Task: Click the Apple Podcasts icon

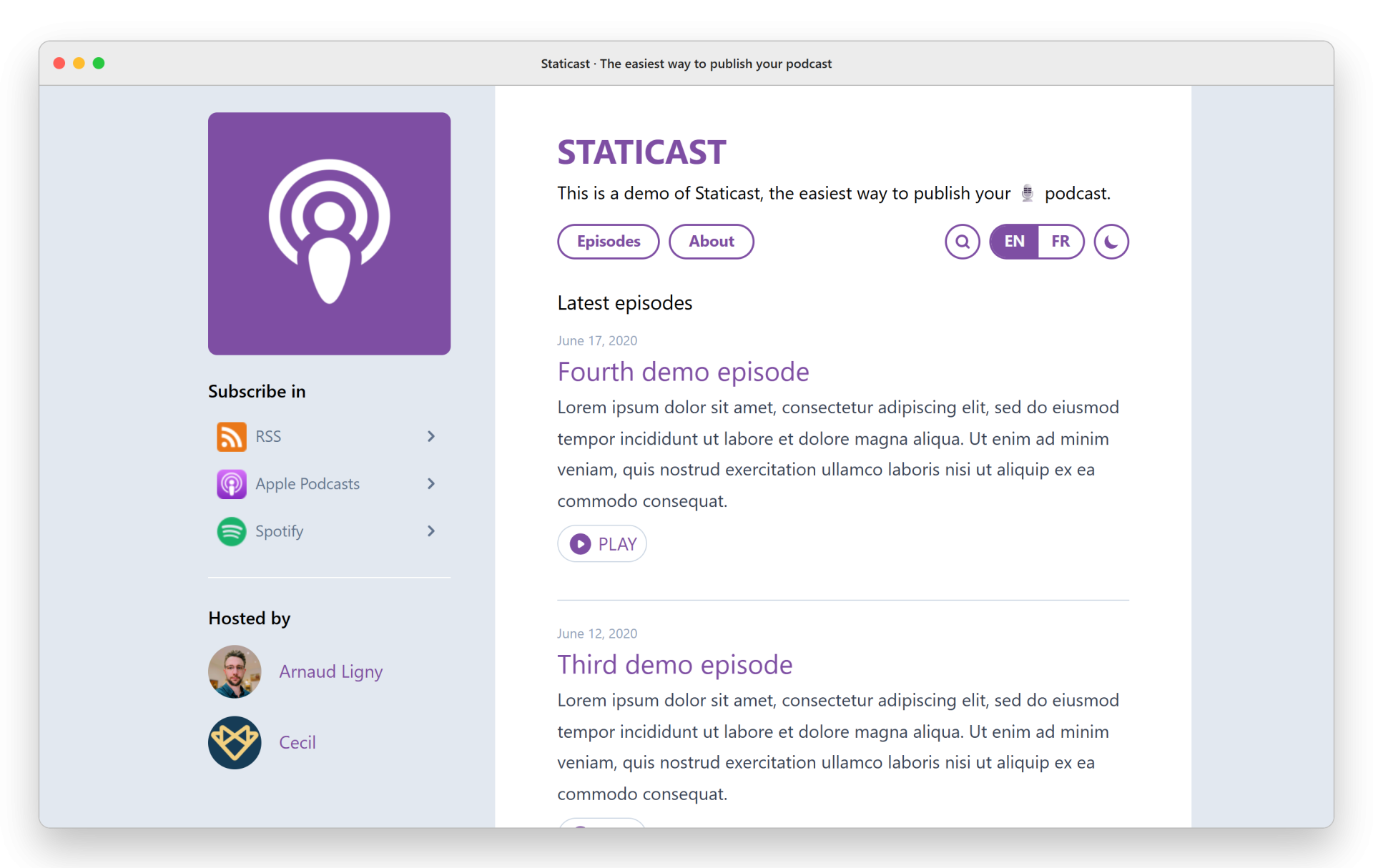Action: [231, 484]
